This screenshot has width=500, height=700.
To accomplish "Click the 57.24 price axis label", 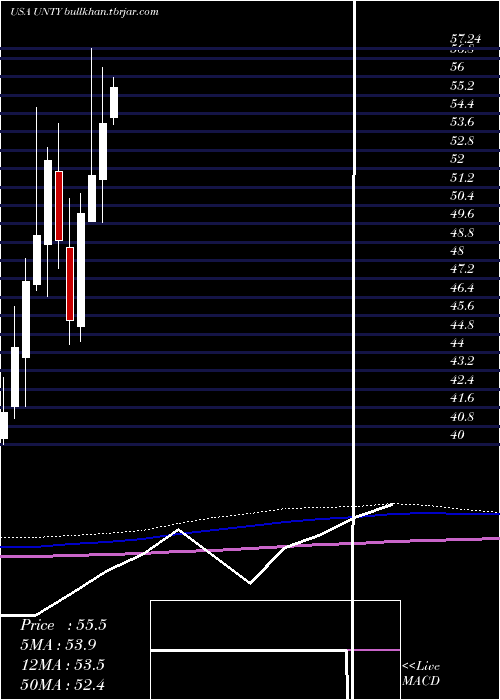I will coord(465,39).
